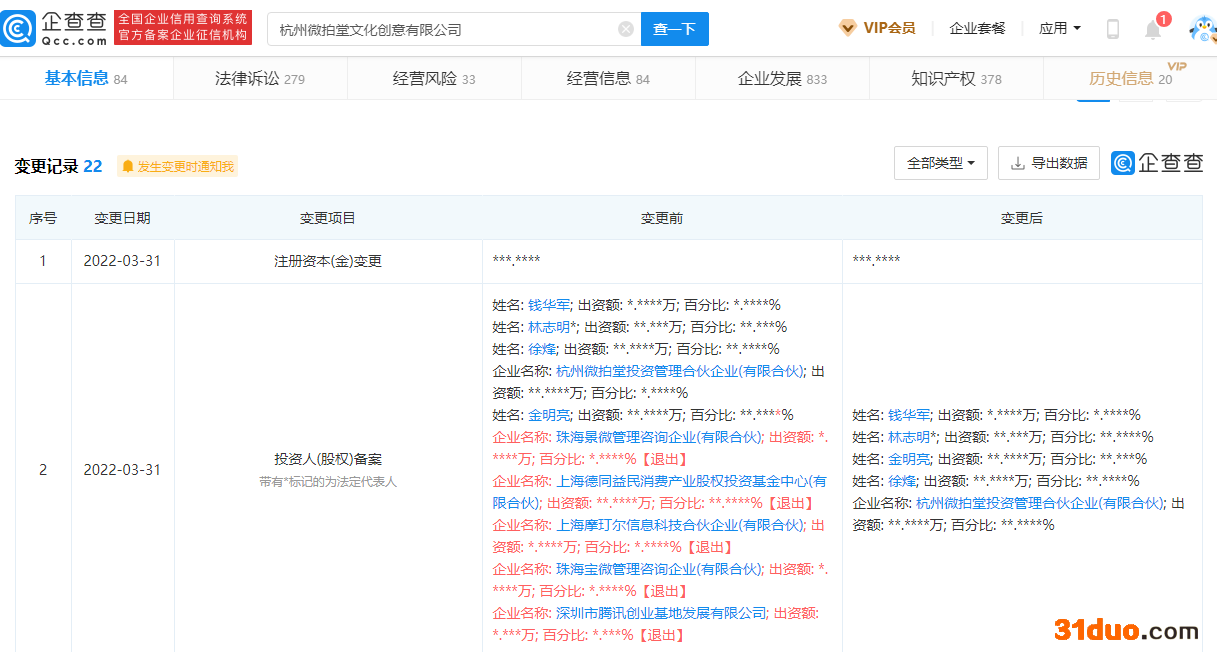The width and height of the screenshot is (1217, 652).
Task: Click the mobile phone app icon
Action: [1112, 29]
